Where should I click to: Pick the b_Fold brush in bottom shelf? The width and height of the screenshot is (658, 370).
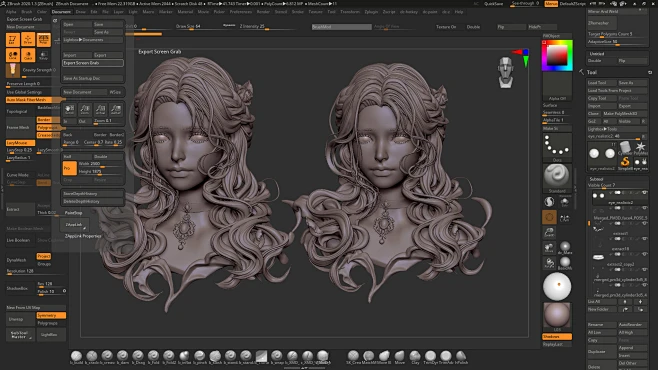[154, 357]
